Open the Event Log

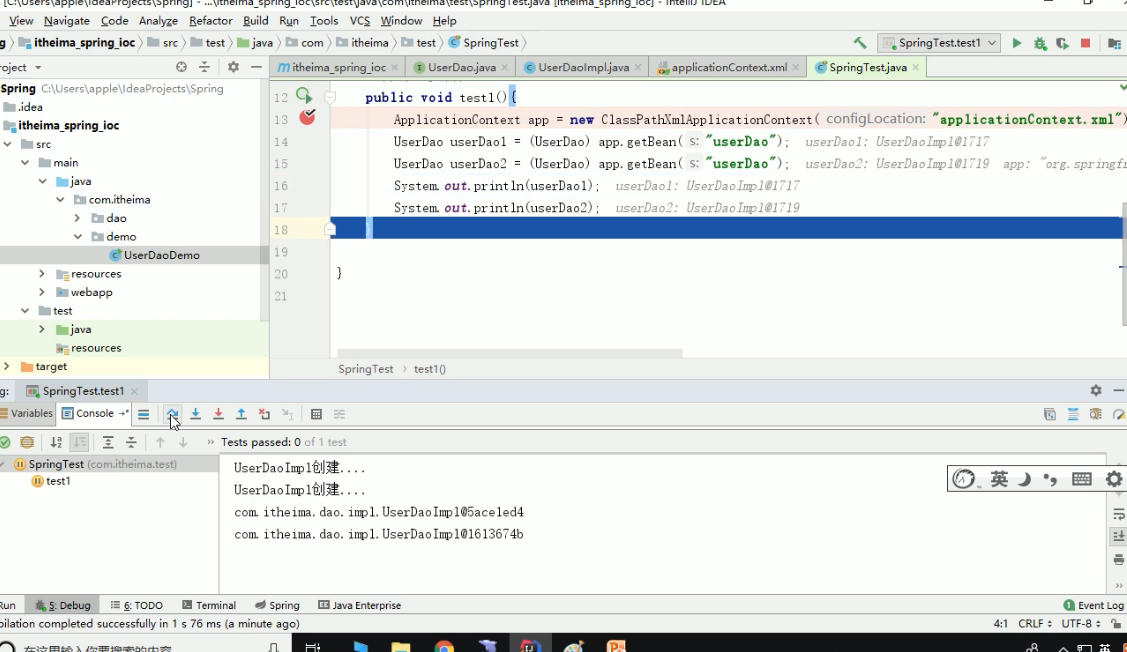[1094, 605]
